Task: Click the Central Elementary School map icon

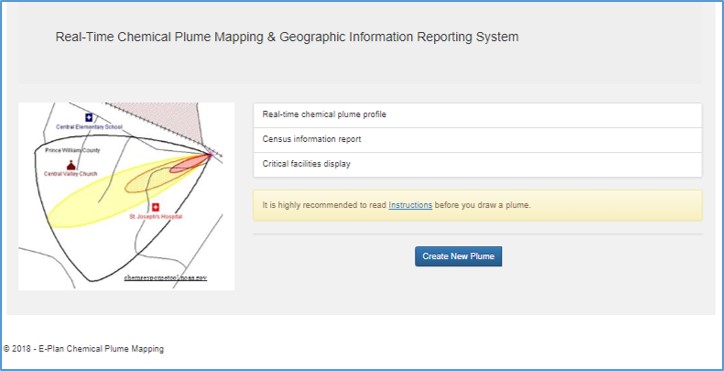Action: [x=89, y=118]
